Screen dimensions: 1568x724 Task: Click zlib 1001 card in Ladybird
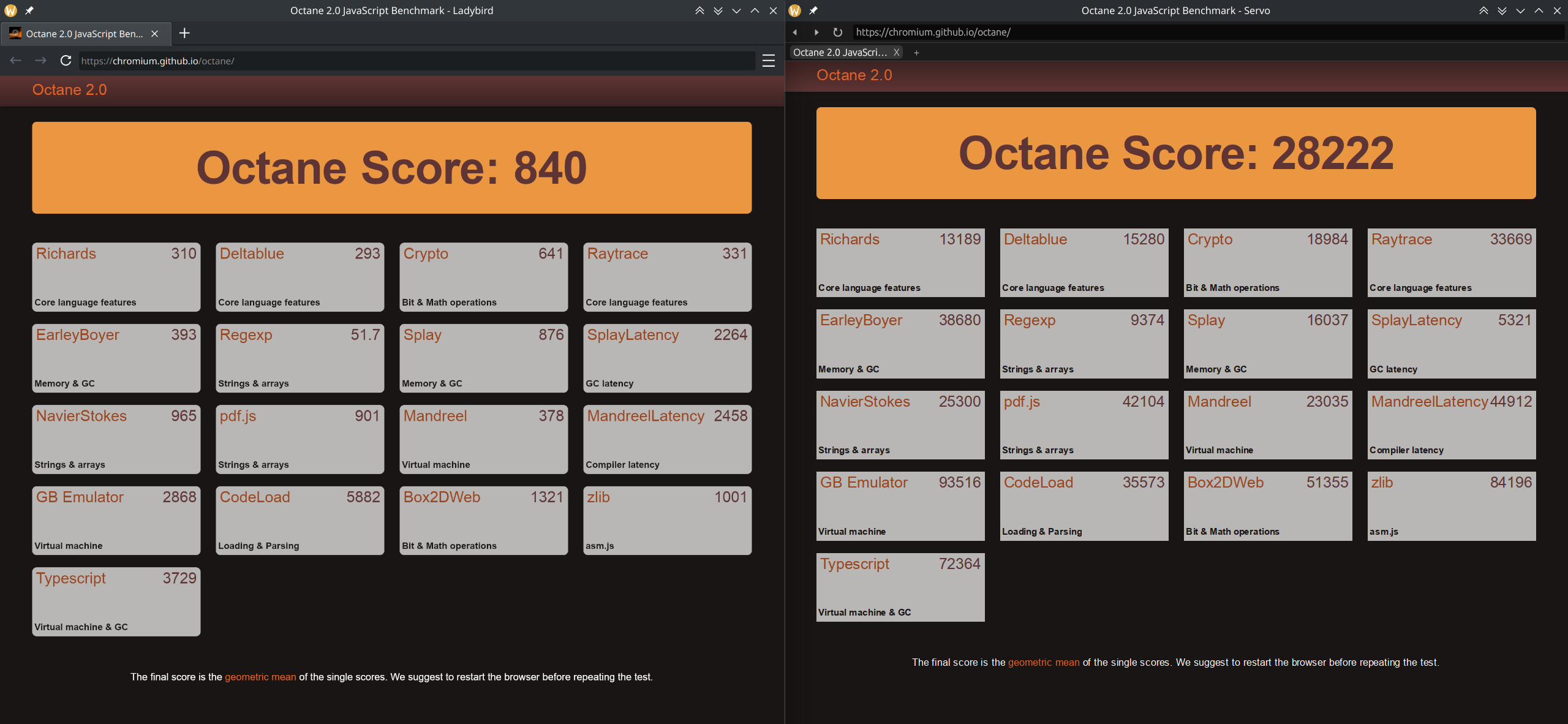668,521
